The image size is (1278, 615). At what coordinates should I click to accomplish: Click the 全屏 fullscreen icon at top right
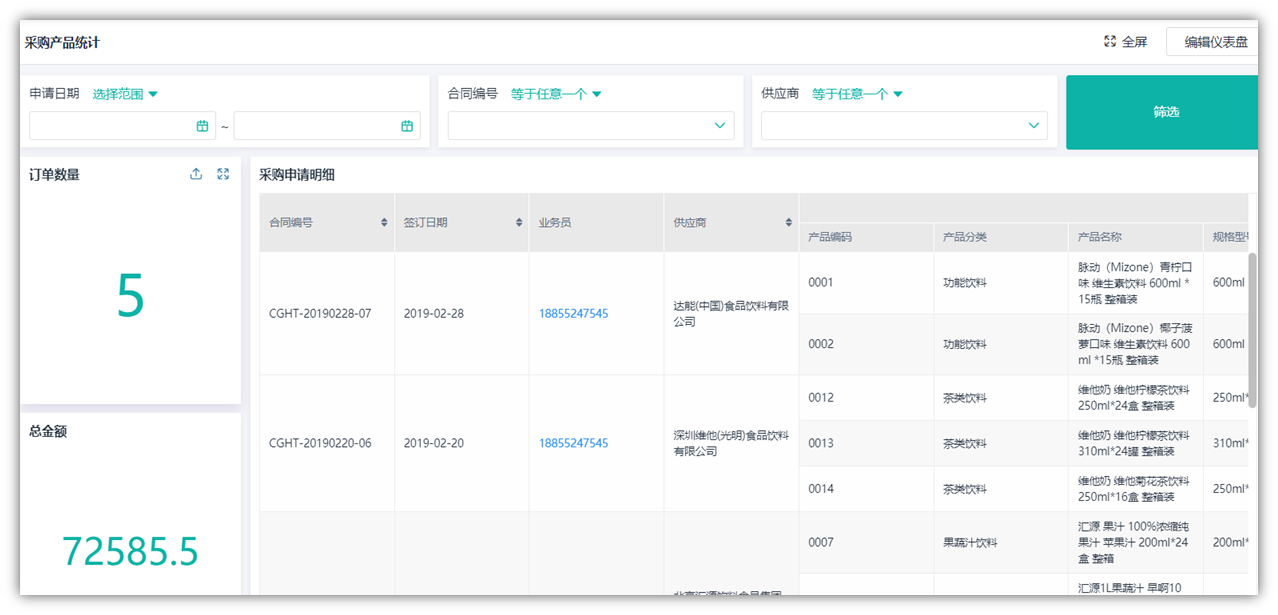1109,41
